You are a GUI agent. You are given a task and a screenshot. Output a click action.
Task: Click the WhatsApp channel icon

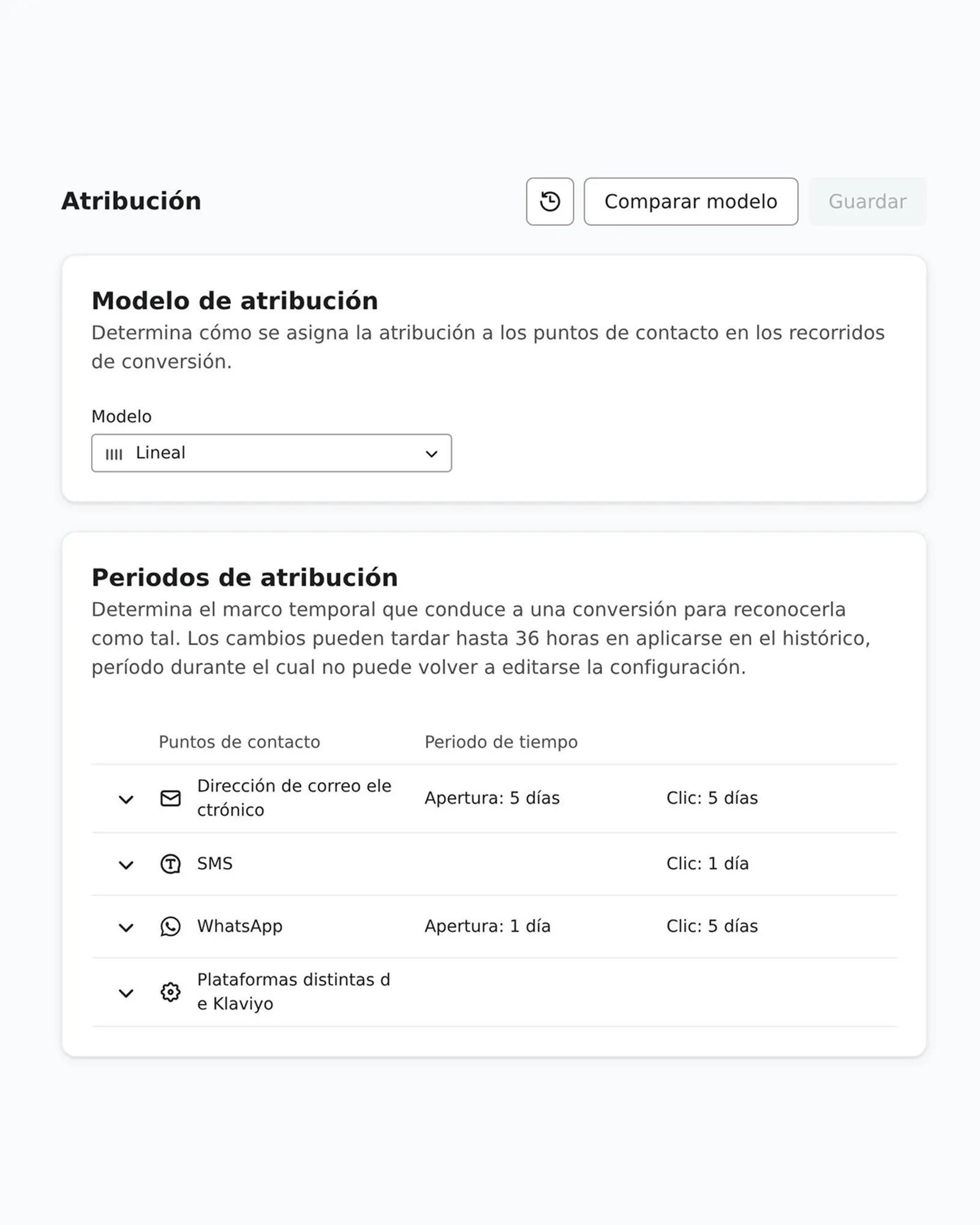170,927
